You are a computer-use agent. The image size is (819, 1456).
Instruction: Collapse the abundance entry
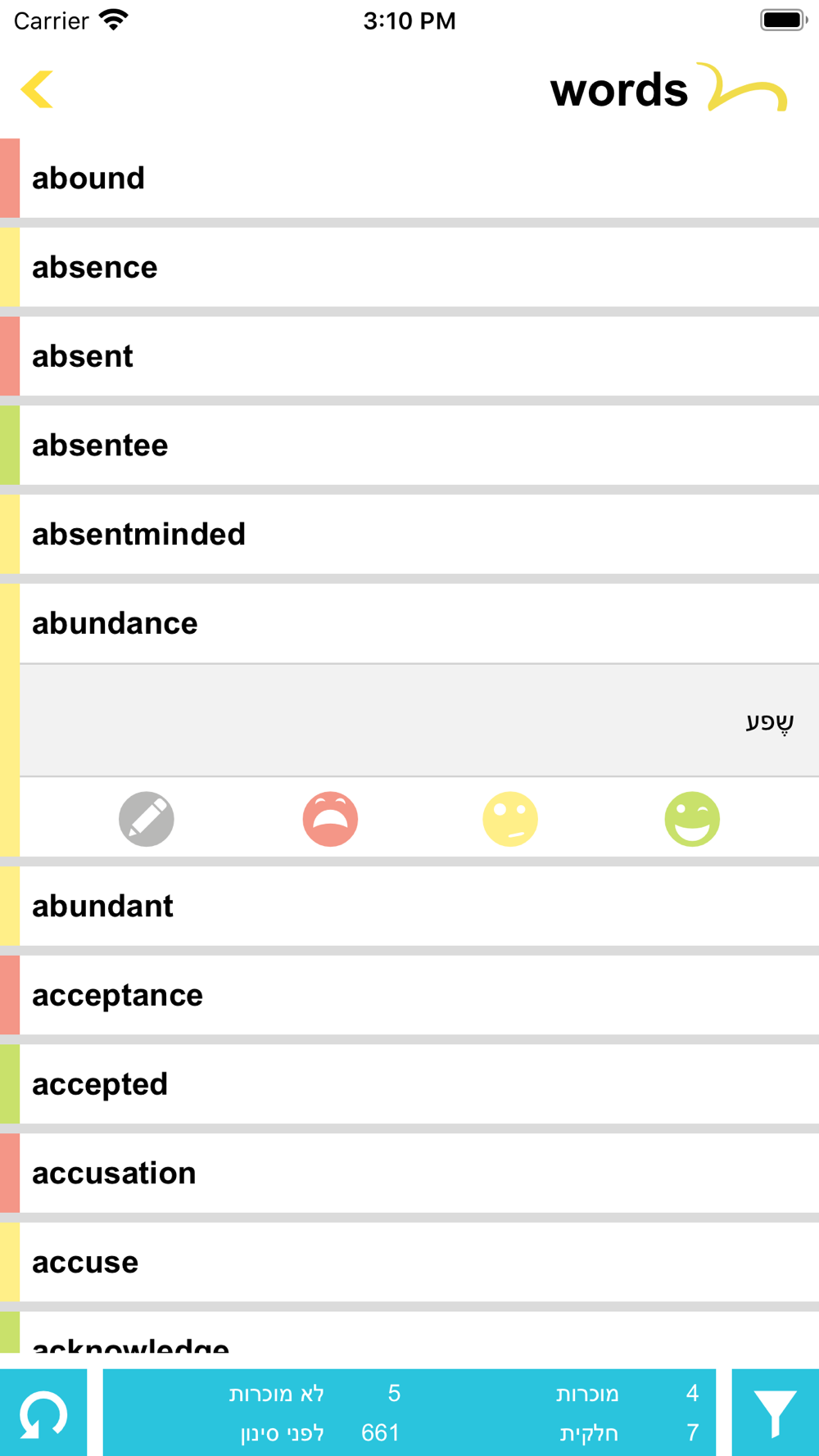(x=419, y=623)
